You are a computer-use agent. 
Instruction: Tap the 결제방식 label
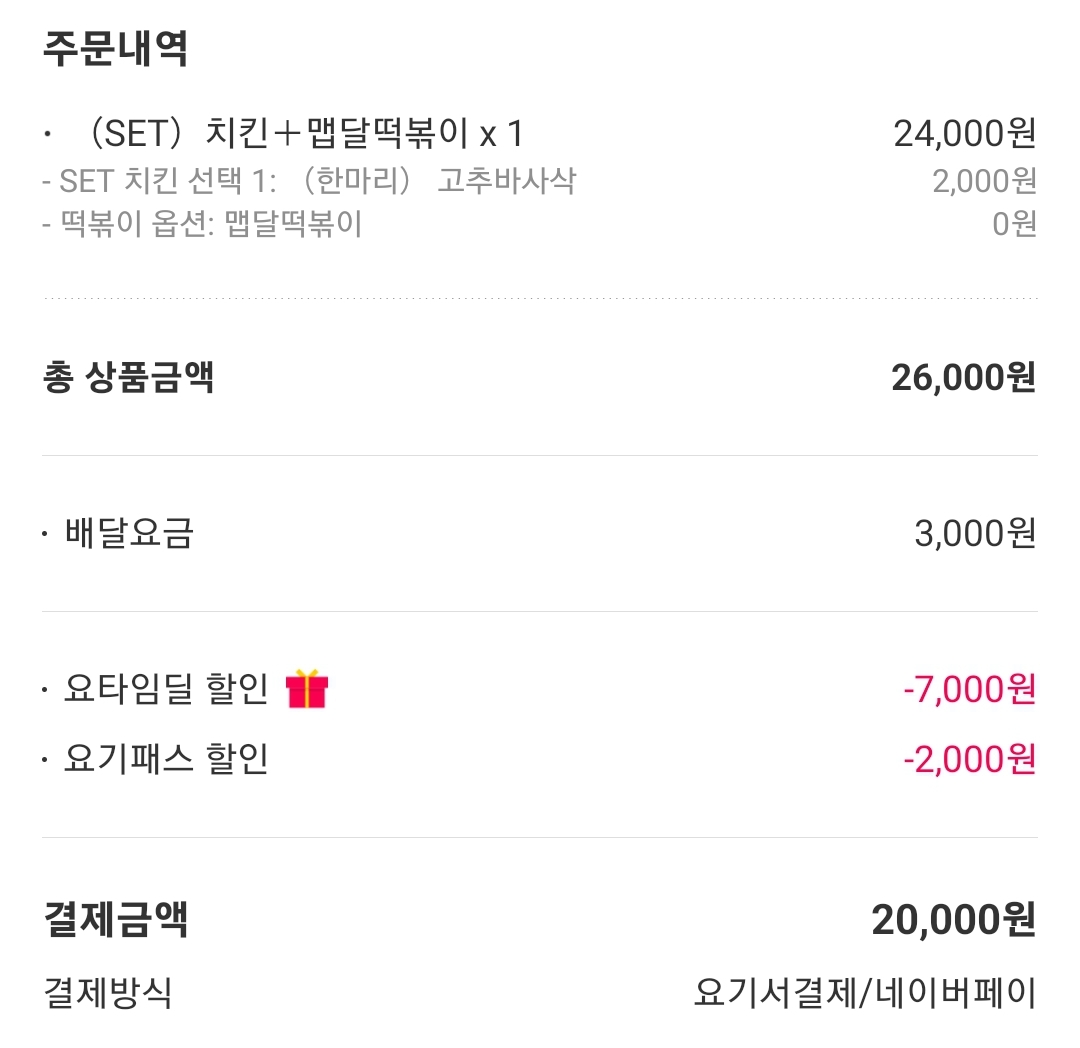(x=108, y=993)
